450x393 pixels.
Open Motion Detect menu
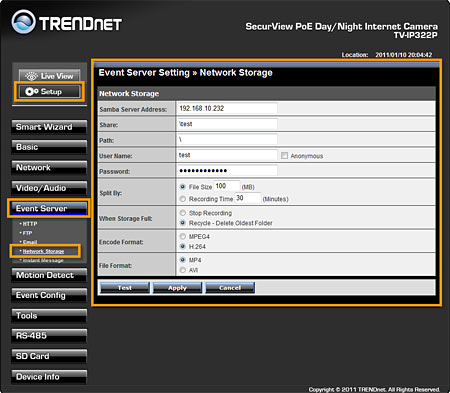(49, 275)
